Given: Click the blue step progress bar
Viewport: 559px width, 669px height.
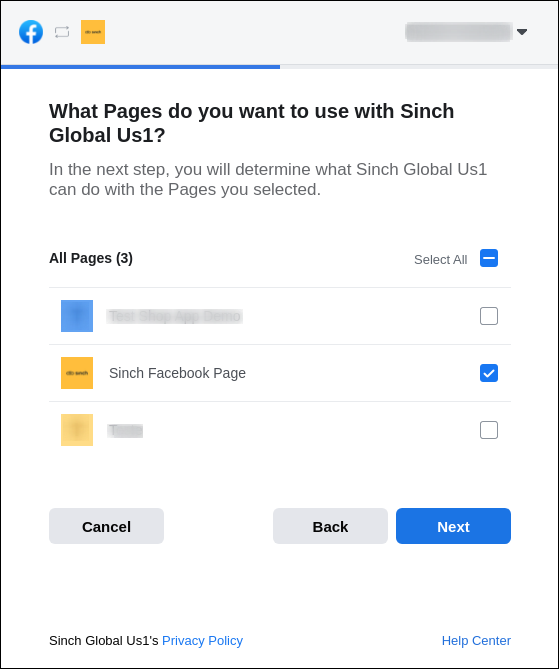Looking at the screenshot, I should 140,67.
